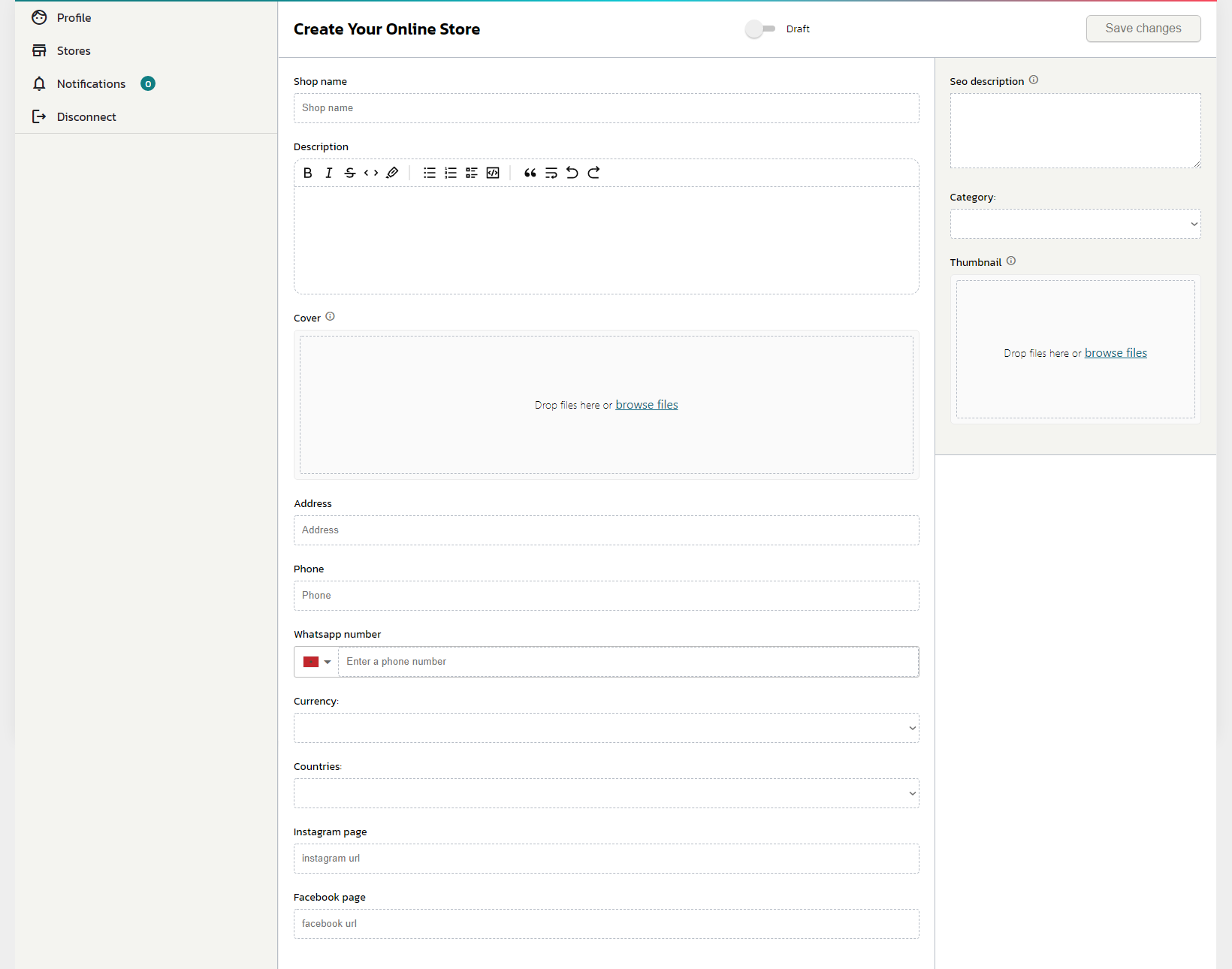Apply strikethrough in description editor
Viewport: 1232px width, 969px height.
(x=350, y=173)
